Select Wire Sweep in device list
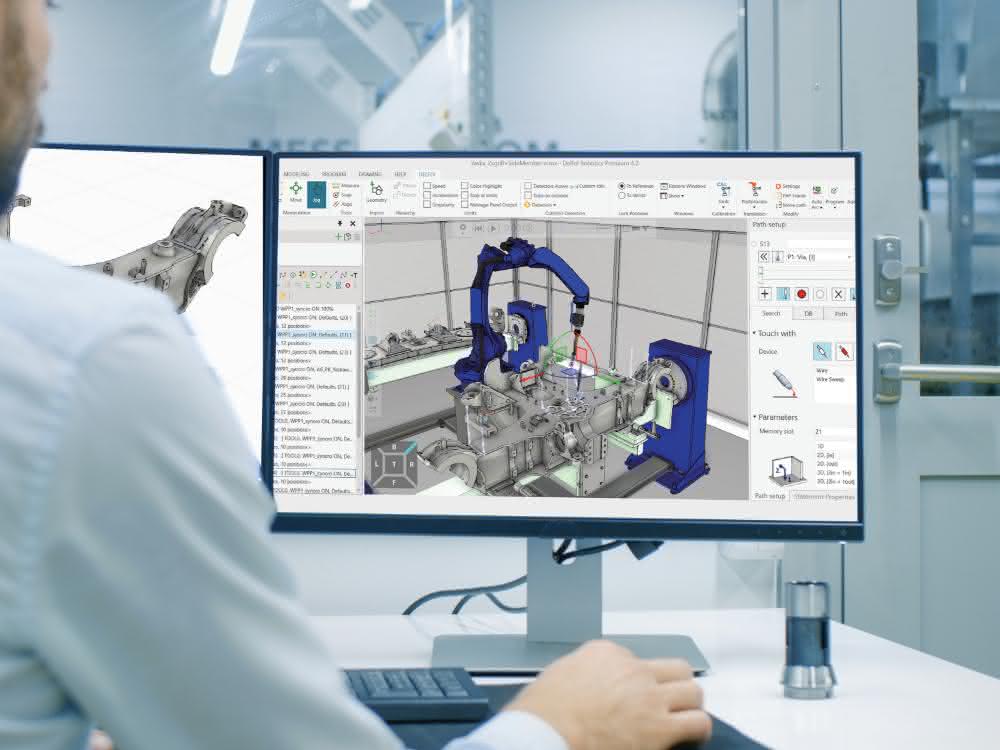Viewport: 1000px width, 750px height. tap(830, 379)
